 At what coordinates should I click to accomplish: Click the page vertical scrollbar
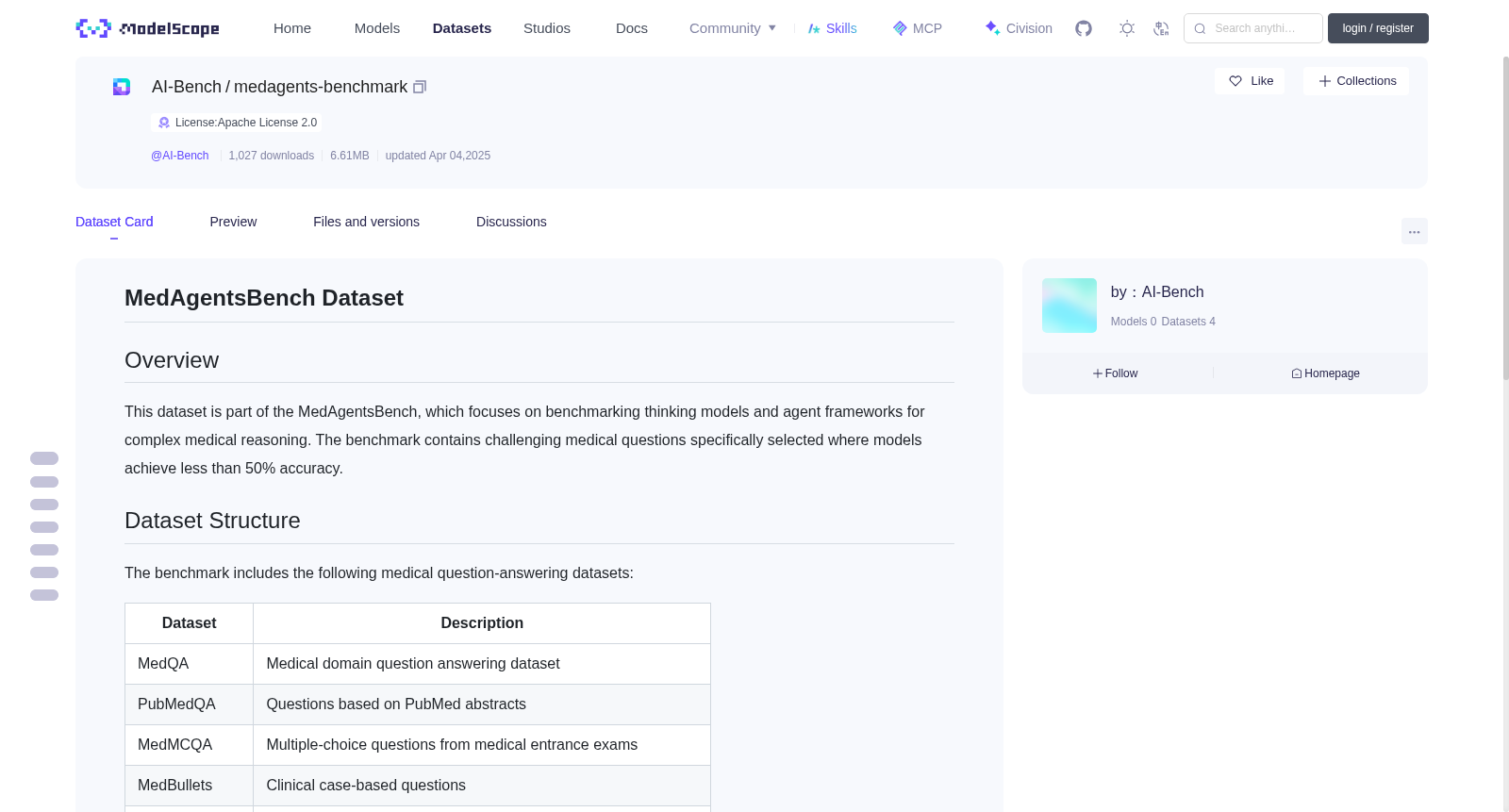click(x=1505, y=217)
